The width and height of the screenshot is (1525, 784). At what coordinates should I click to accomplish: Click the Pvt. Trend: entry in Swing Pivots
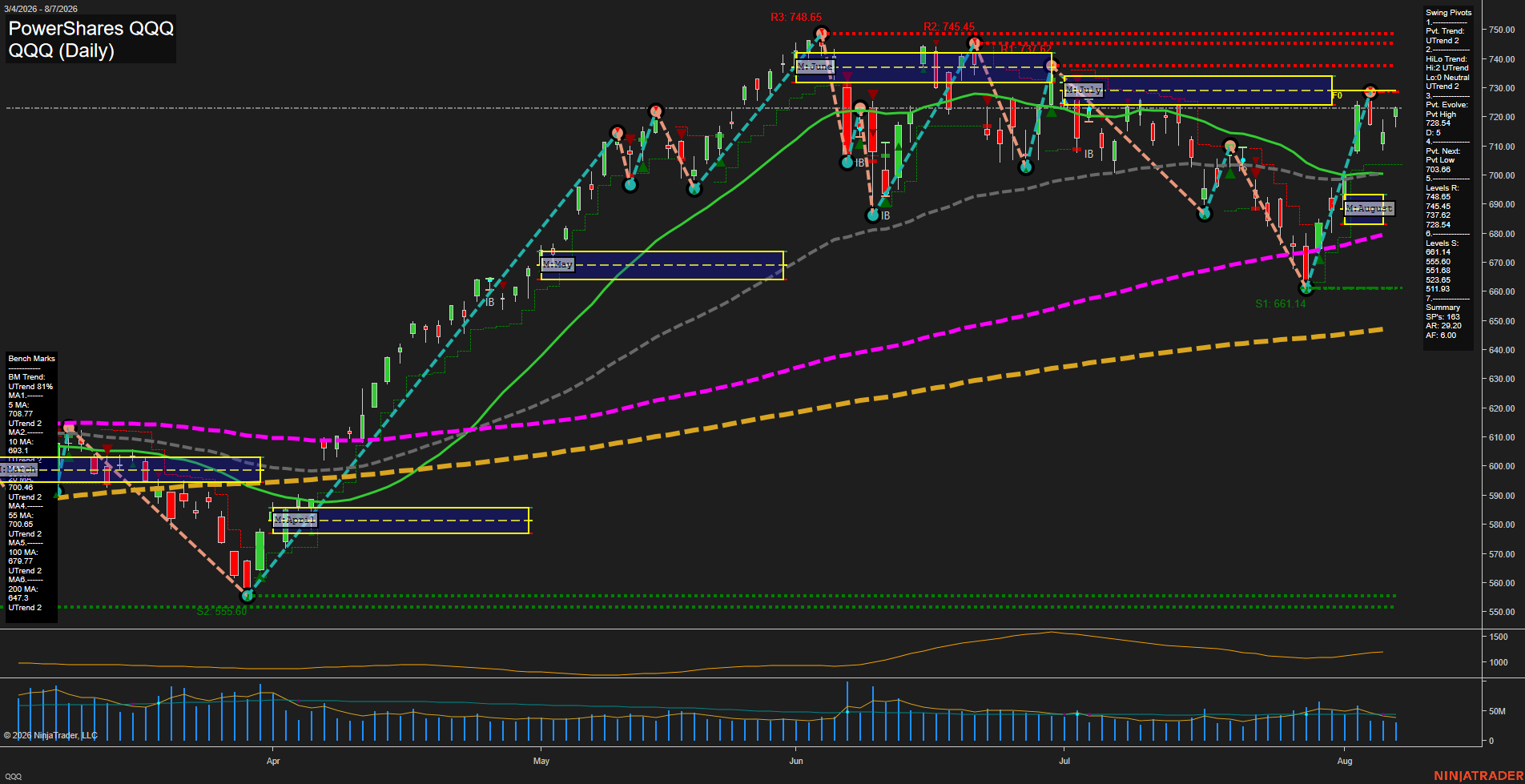click(1445, 31)
